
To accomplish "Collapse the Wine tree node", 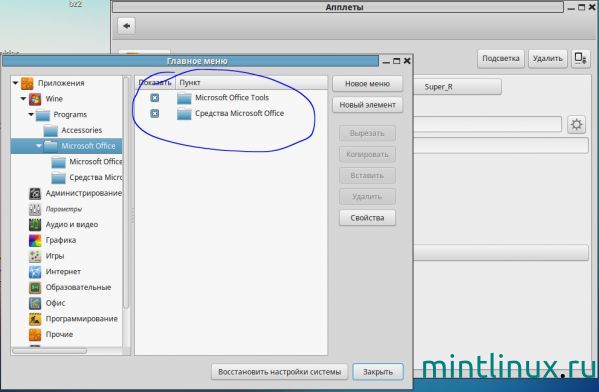I will click(23, 99).
